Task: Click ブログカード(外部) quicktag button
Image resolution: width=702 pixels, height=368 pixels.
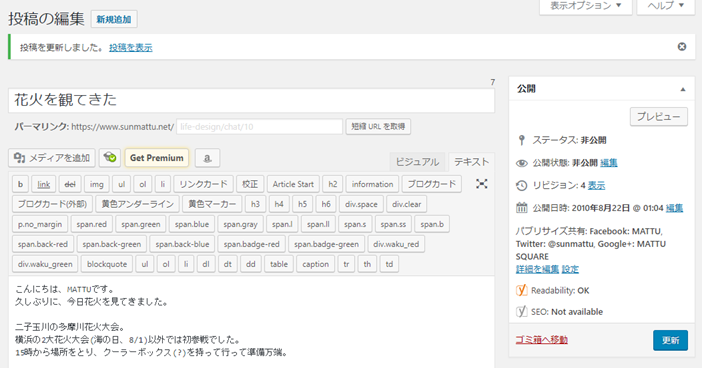Action: click(52, 204)
